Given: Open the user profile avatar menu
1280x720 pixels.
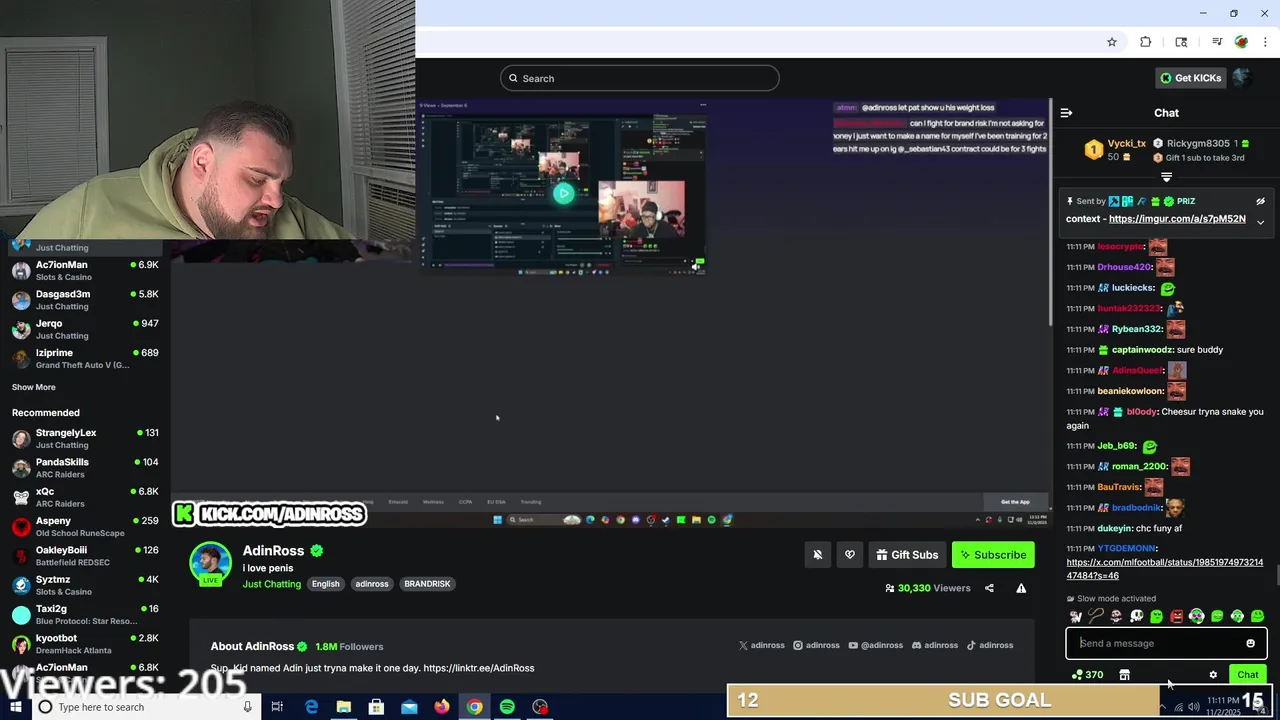Looking at the screenshot, I should click(1241, 78).
